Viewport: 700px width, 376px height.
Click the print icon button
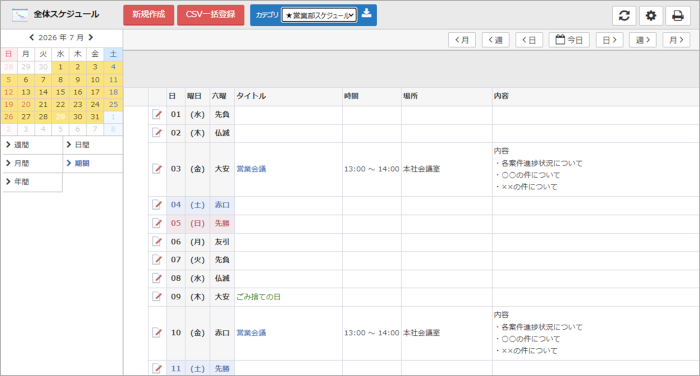pyautogui.click(x=678, y=16)
